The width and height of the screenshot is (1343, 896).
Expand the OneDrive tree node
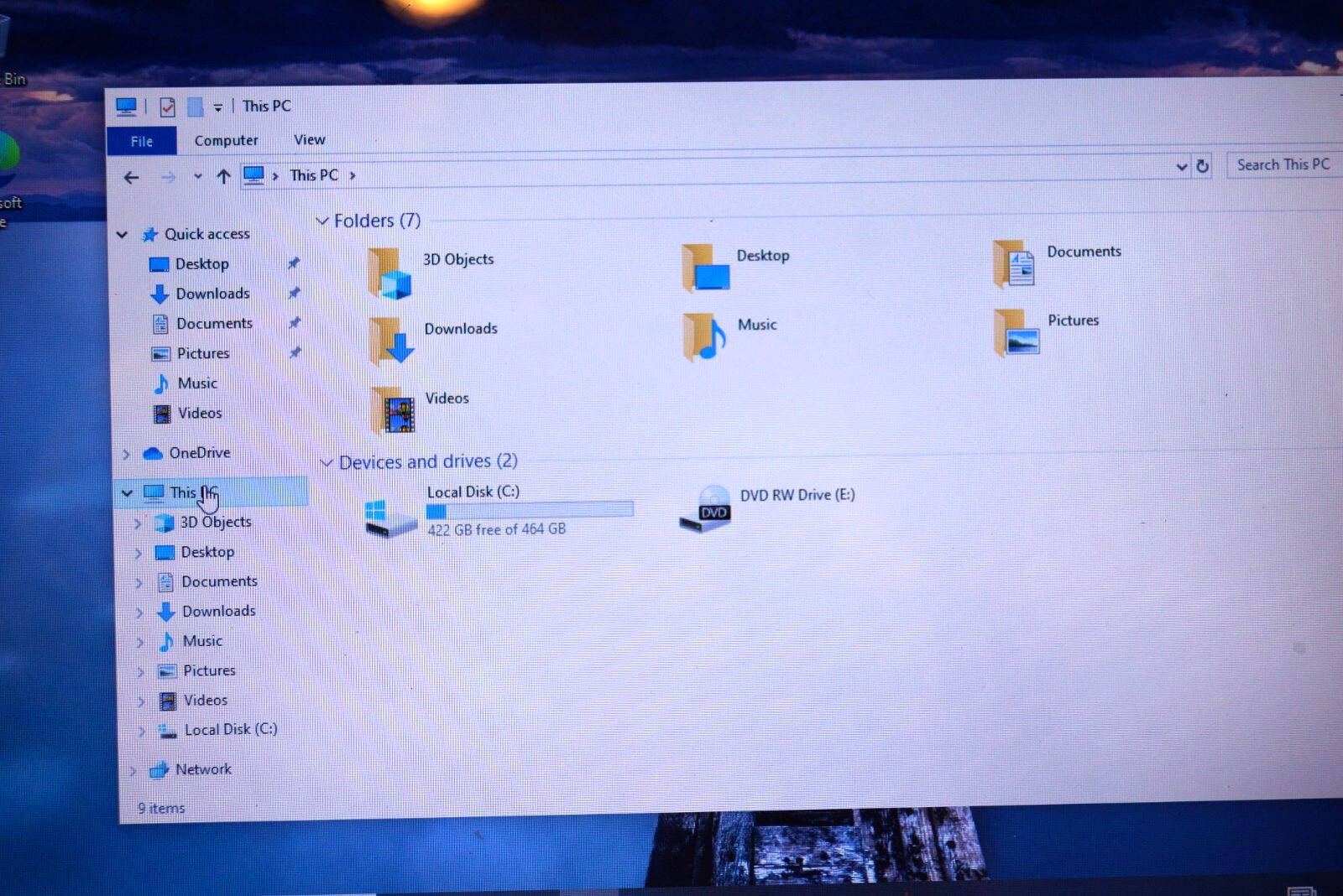126,454
